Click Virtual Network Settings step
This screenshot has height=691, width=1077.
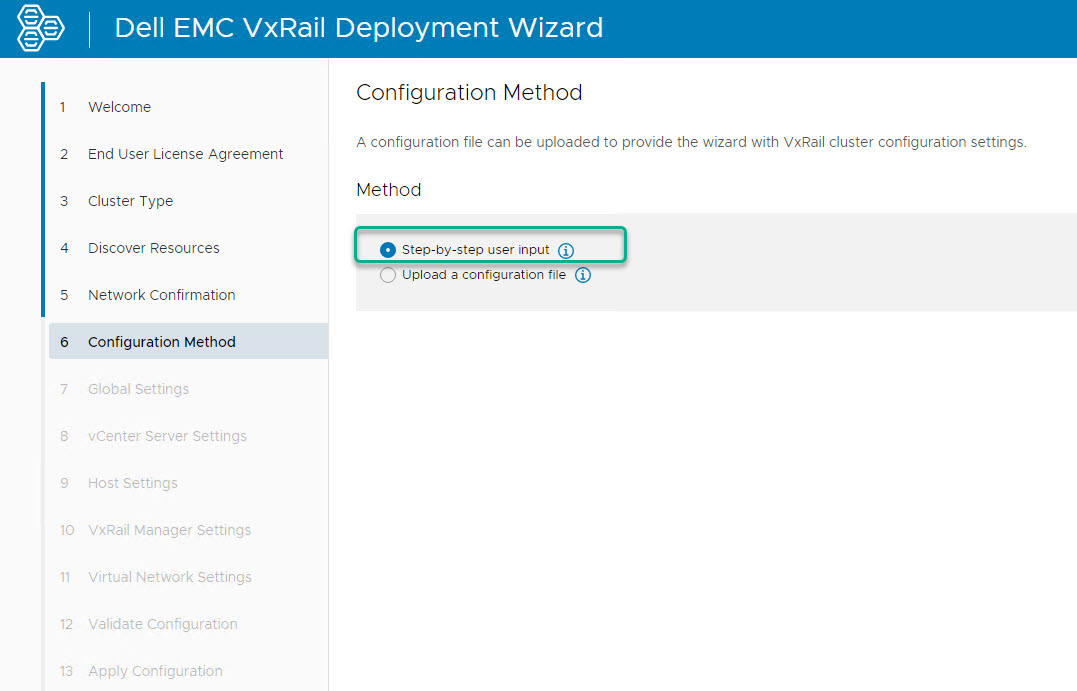point(169,577)
